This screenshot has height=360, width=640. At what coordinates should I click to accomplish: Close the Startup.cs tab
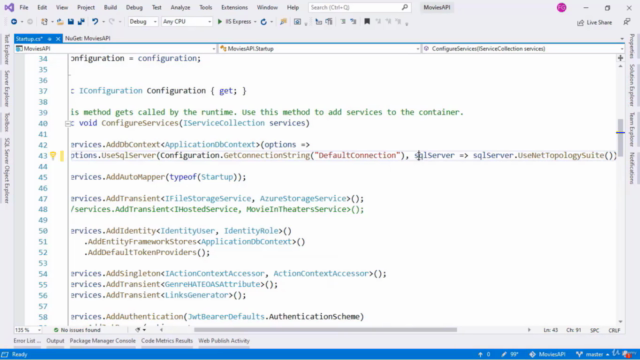pos(58,39)
